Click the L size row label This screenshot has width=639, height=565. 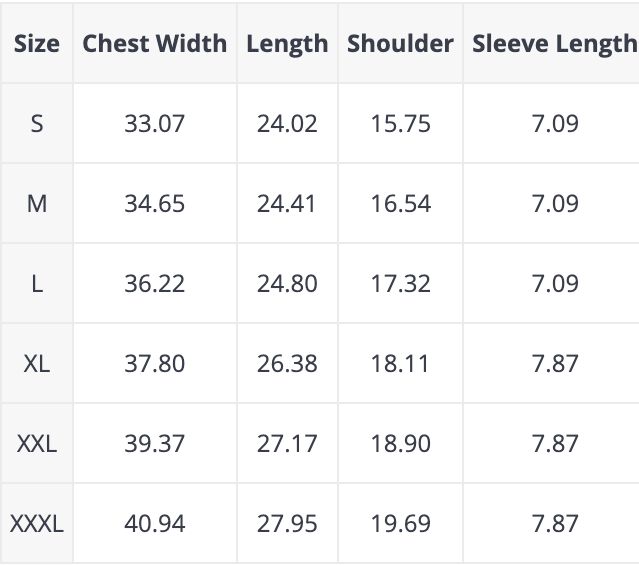click(37, 284)
